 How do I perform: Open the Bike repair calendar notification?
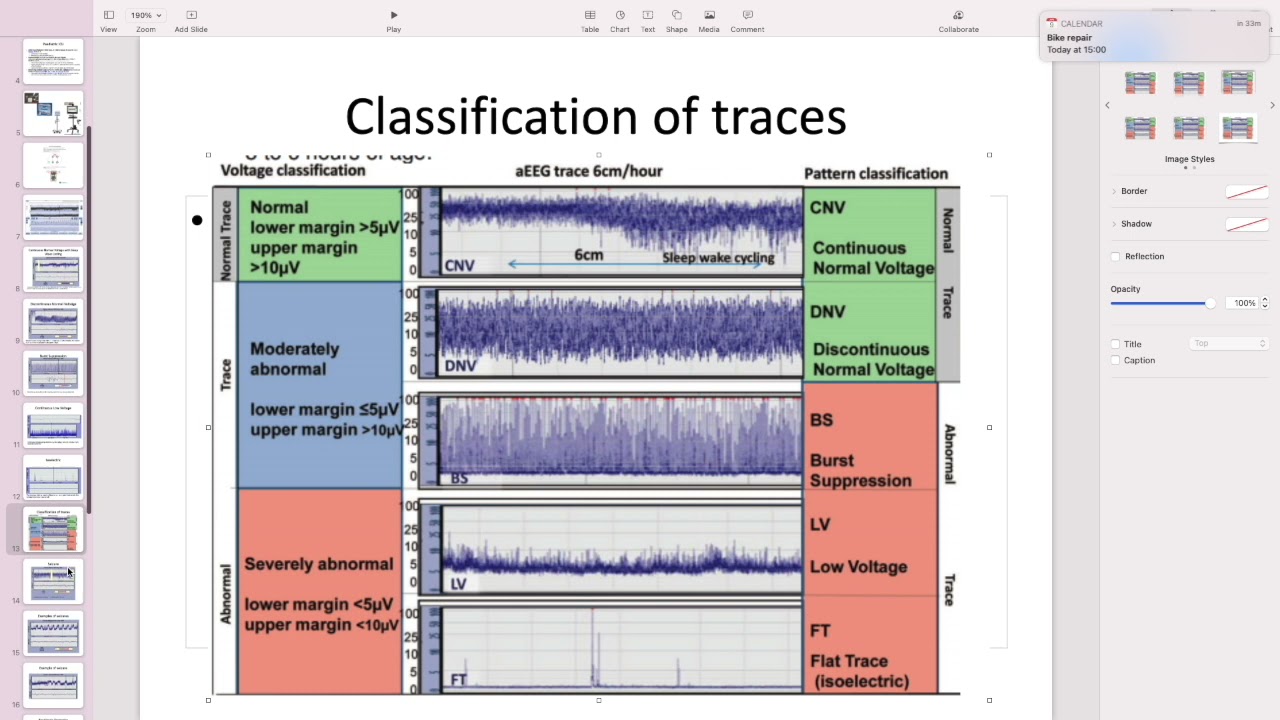(x=1155, y=37)
